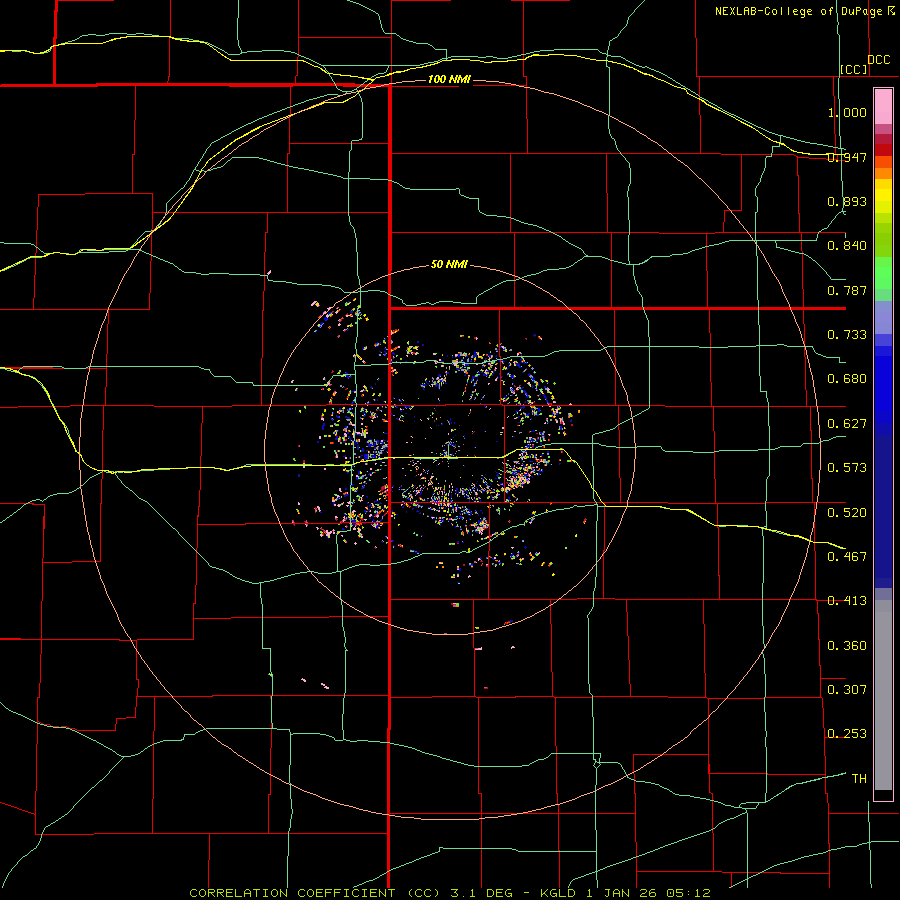Click the 50 NMI range ring label
900x900 pixels.
[x=449, y=265]
